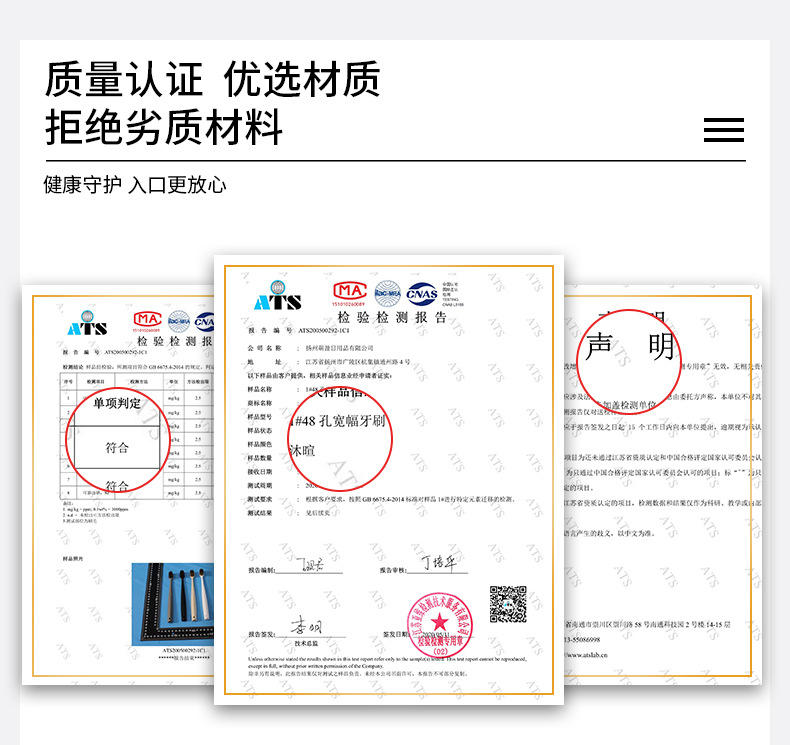Click the 测试要求 line with GB 6675.4-2014
Image resolution: width=790 pixels, height=745 pixels.
381,499
